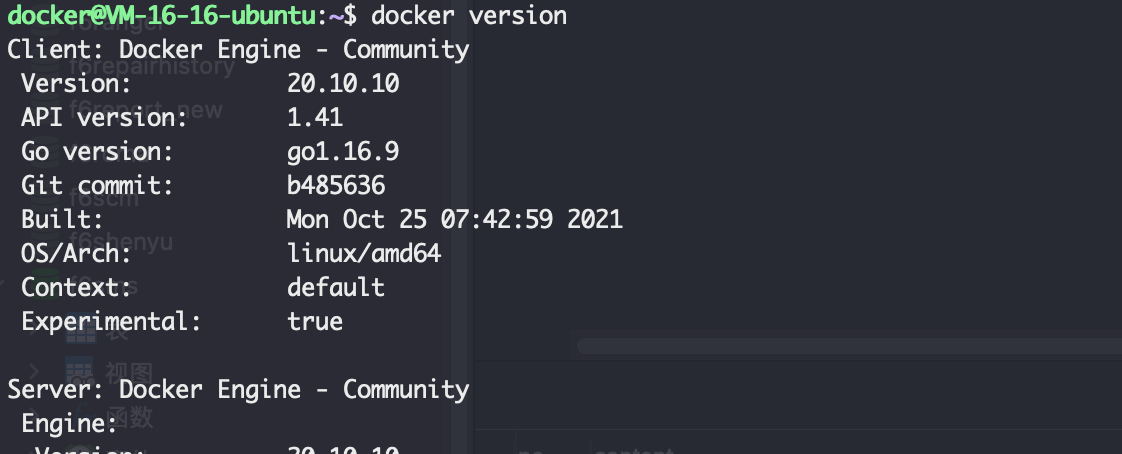Expand the 视图 node chevron
1122x454 pixels.
[x=34, y=372]
